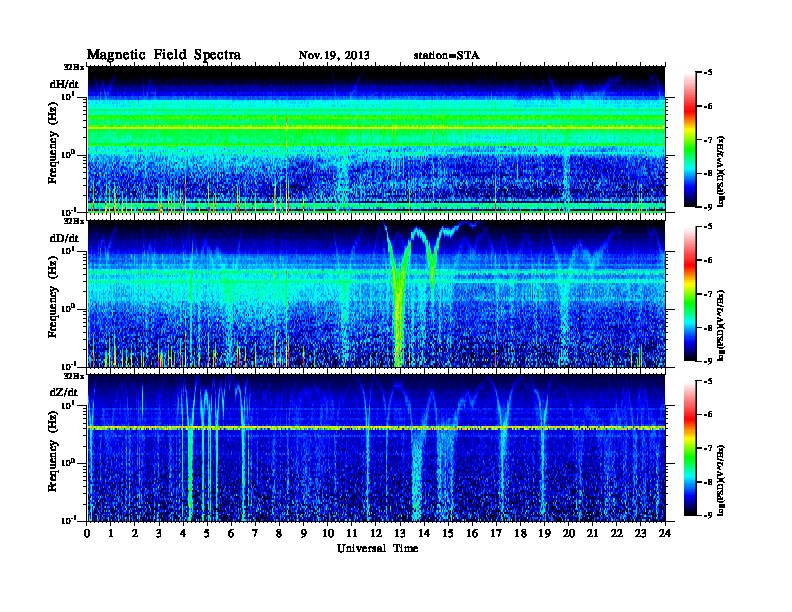Click hour "13" on the Universal Time axis
The width and height of the screenshot is (792, 612).
(x=400, y=533)
